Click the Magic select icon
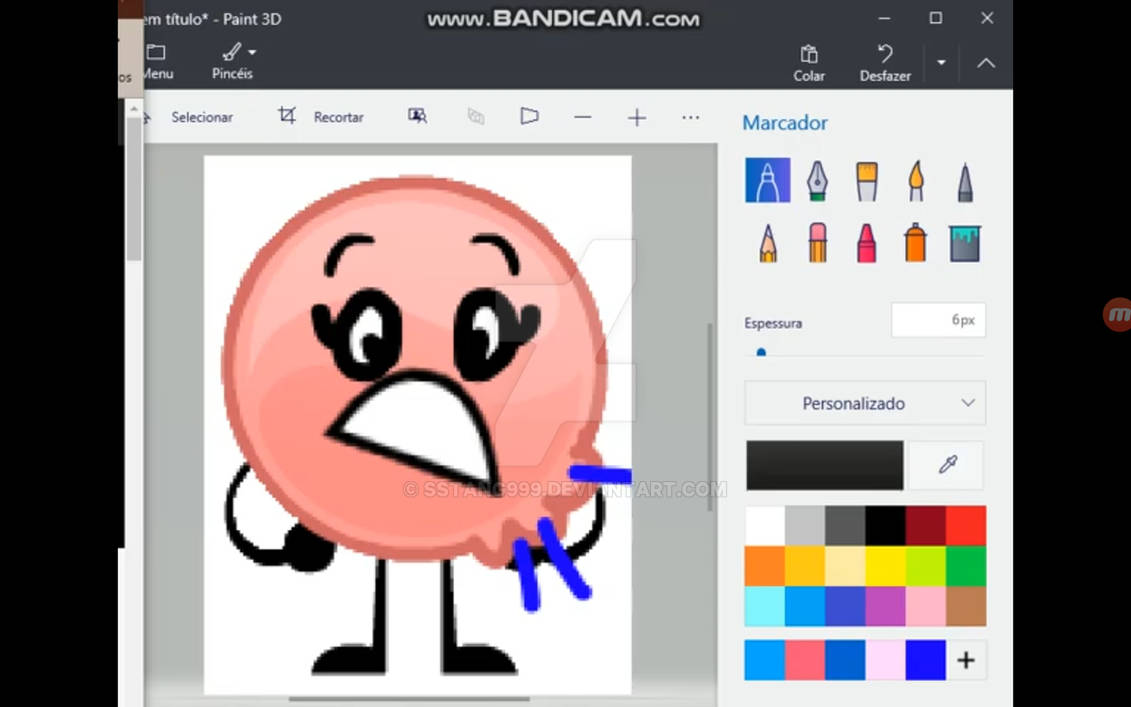The height and width of the screenshot is (707, 1131). click(418, 116)
